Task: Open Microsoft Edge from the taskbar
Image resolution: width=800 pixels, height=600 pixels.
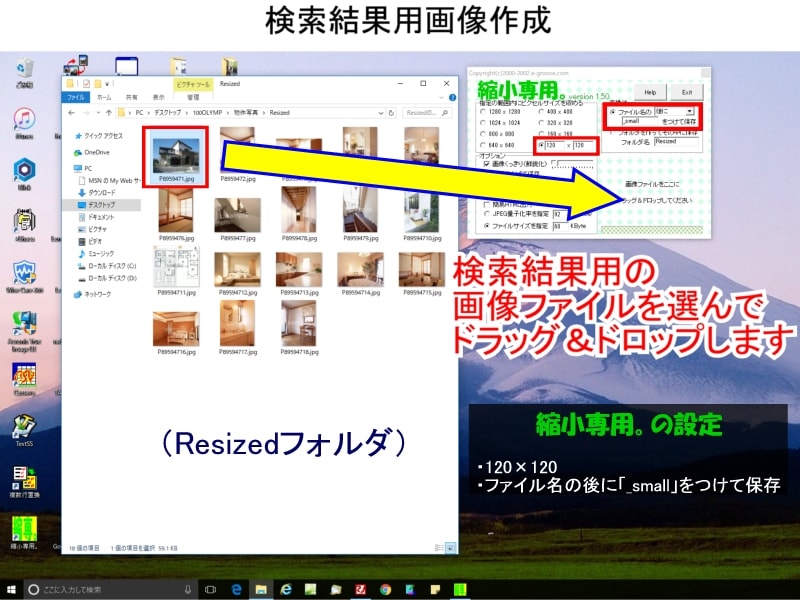Action: (x=236, y=589)
